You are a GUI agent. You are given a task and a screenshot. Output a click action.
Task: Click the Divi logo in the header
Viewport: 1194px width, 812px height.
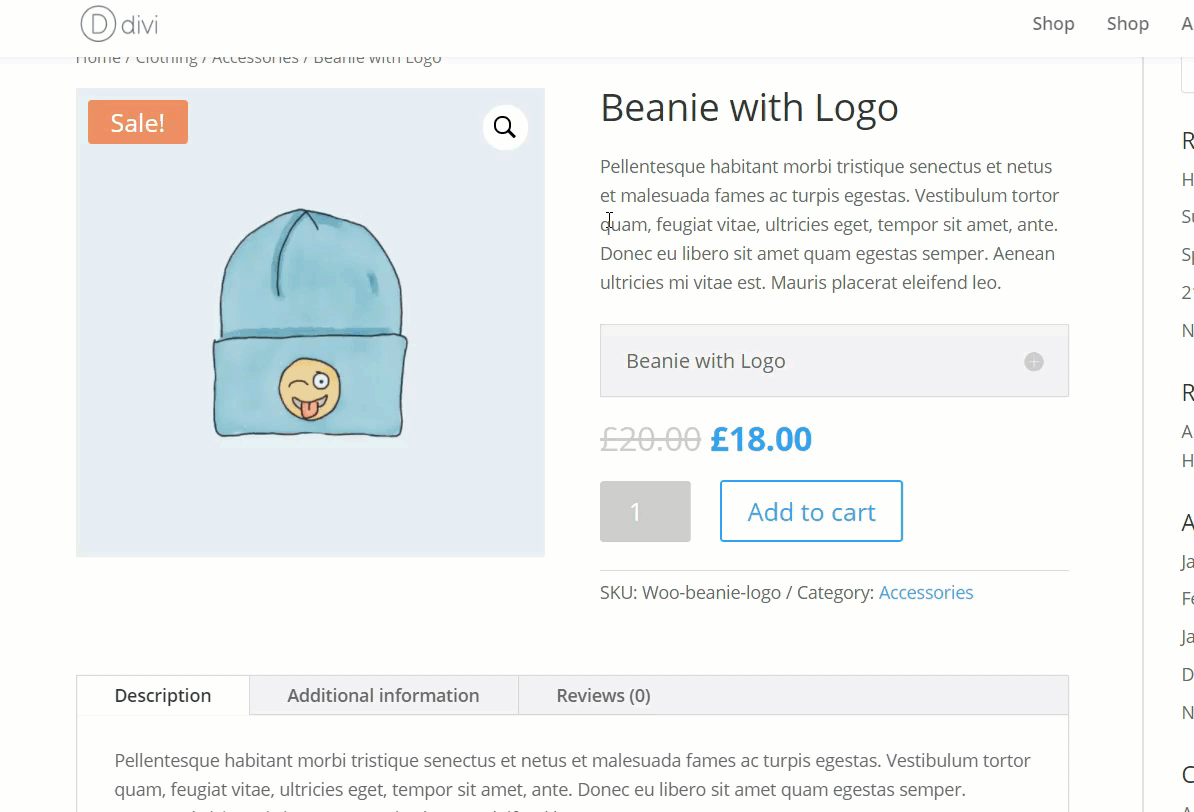119,23
